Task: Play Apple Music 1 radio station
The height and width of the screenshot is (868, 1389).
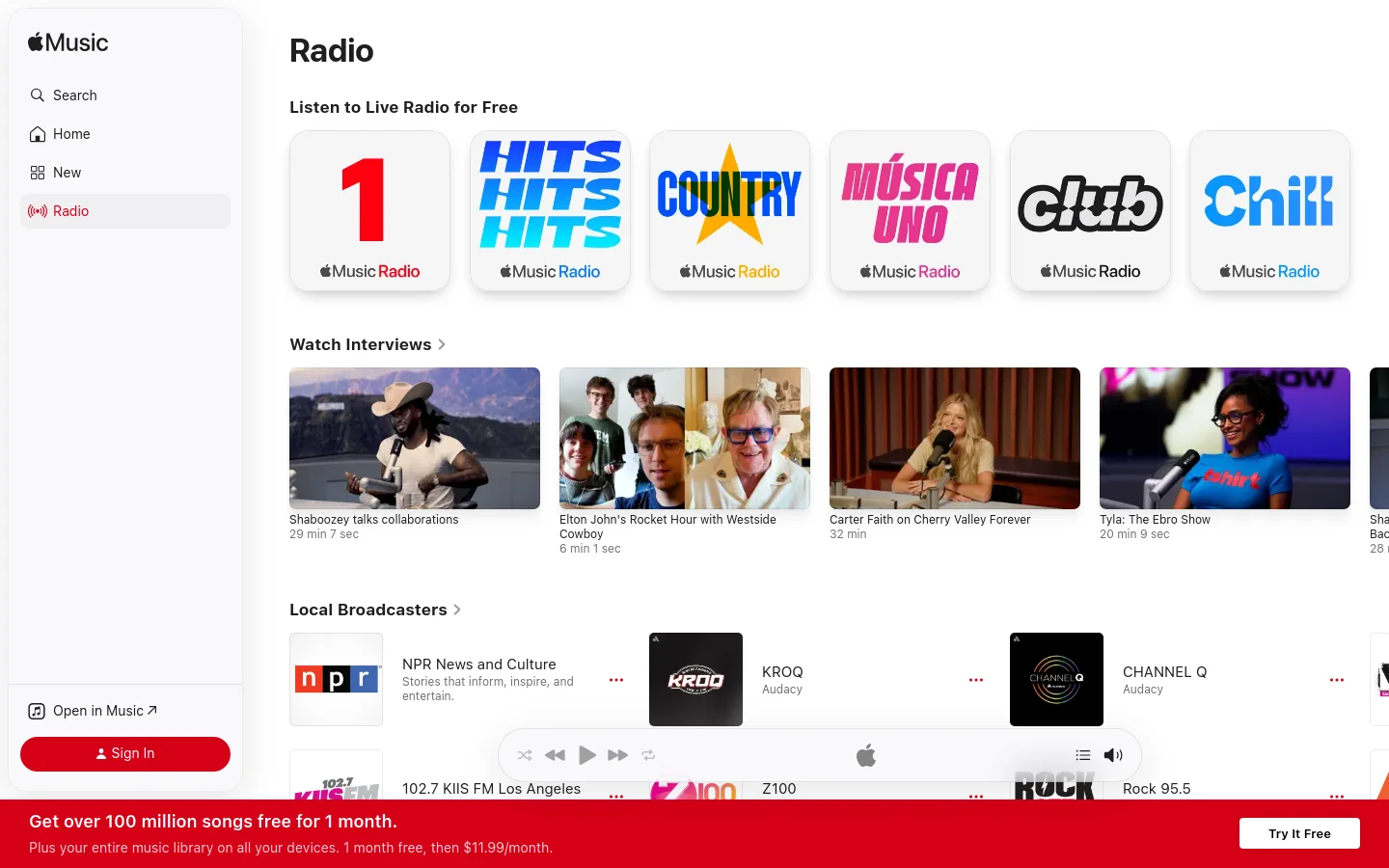Action: (x=369, y=210)
